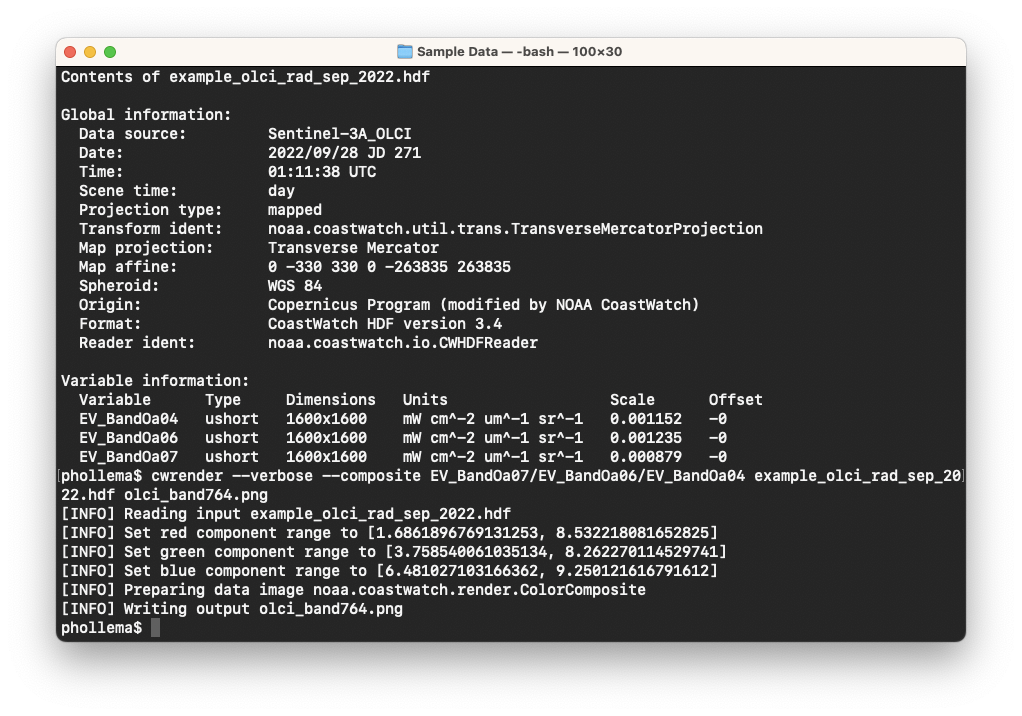Click the EV_BandOa04 variable row name
Viewport: 1022px width, 716px height.
(x=128, y=419)
